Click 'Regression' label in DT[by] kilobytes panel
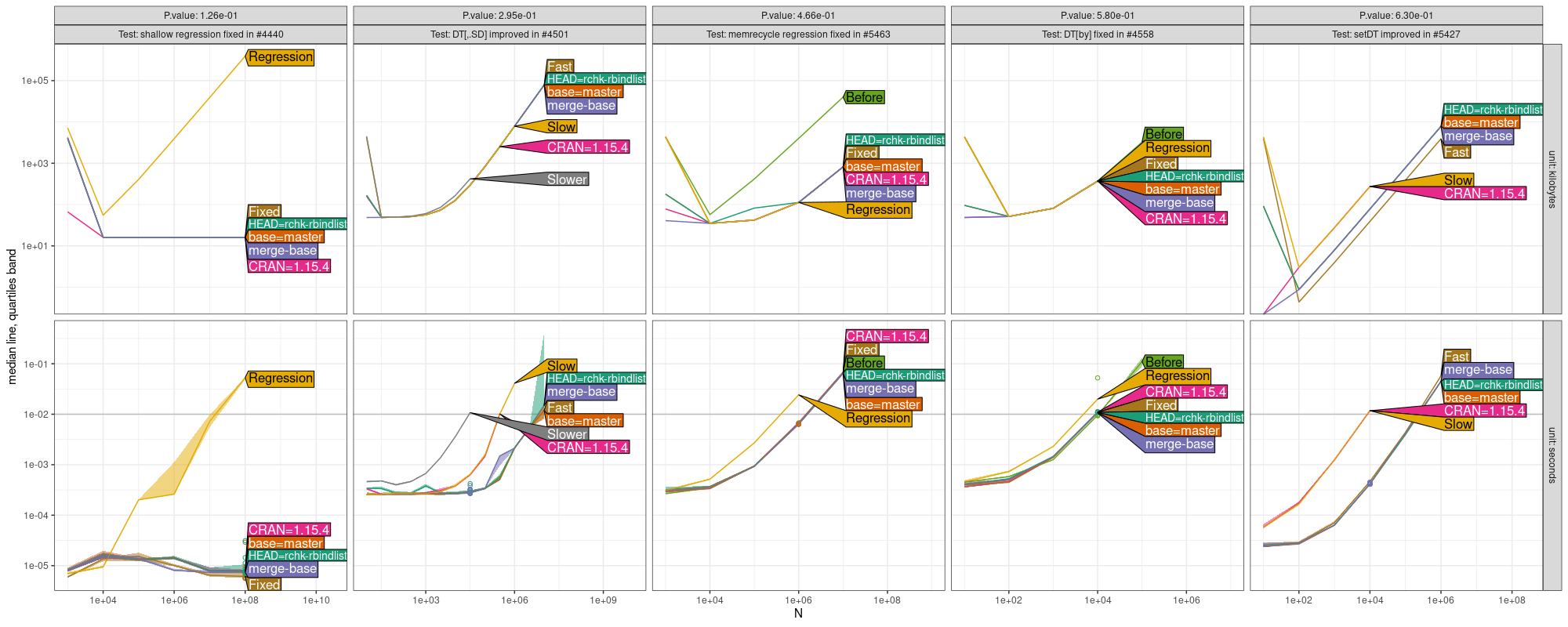Viewport: 1568px width, 627px height. pyautogui.click(x=1178, y=148)
